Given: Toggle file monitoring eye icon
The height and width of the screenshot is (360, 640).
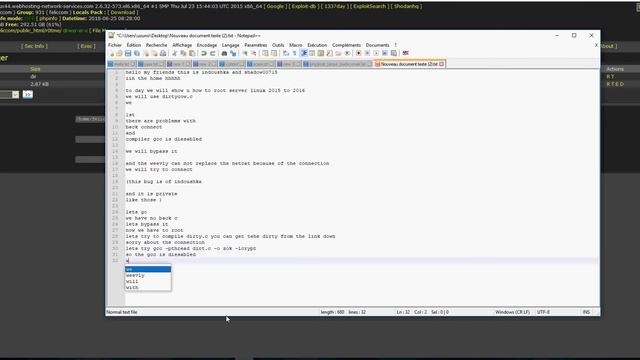Looking at the screenshot, I should click(347, 53).
